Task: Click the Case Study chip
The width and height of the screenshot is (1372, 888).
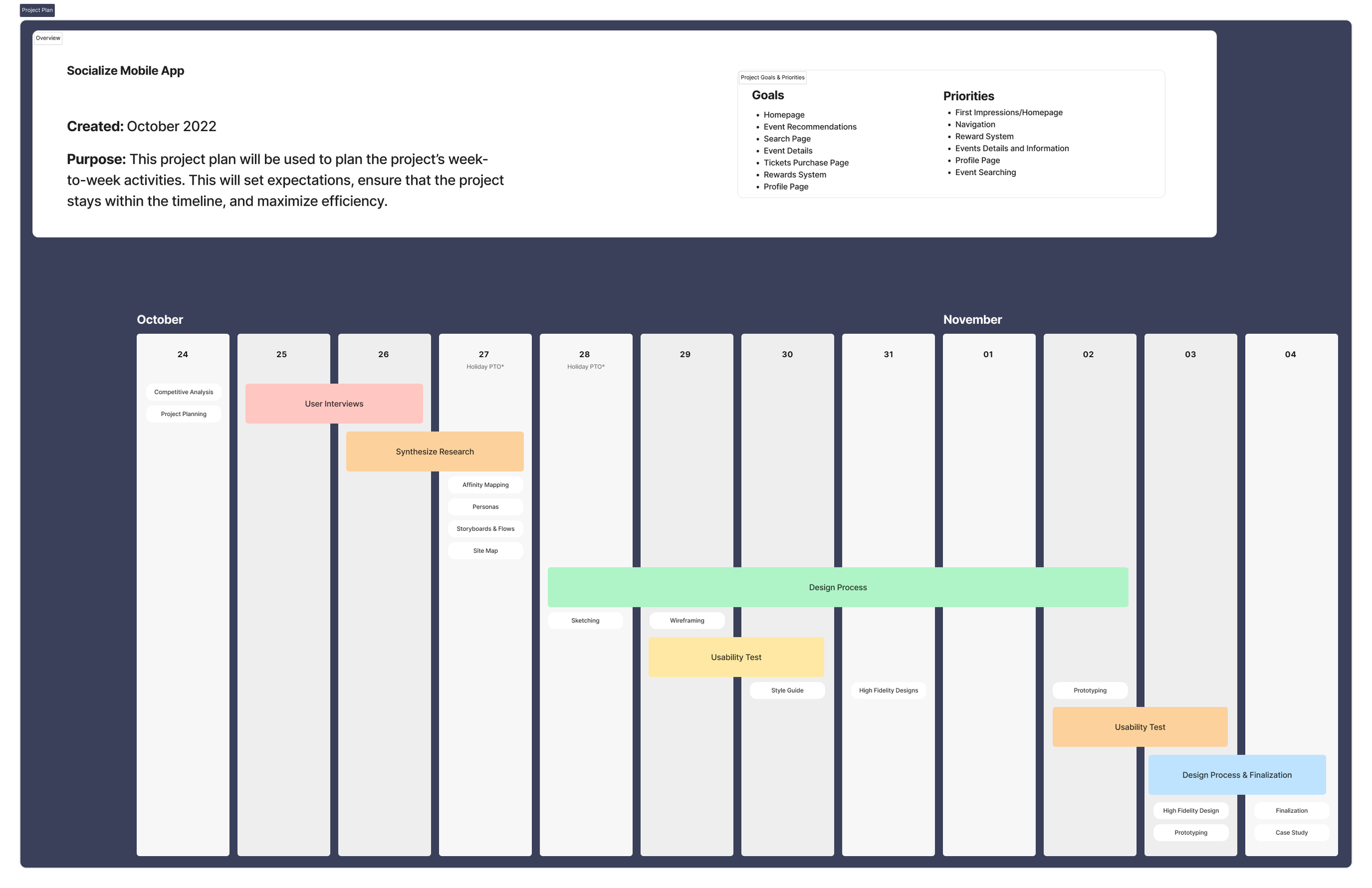Action: pos(1291,833)
